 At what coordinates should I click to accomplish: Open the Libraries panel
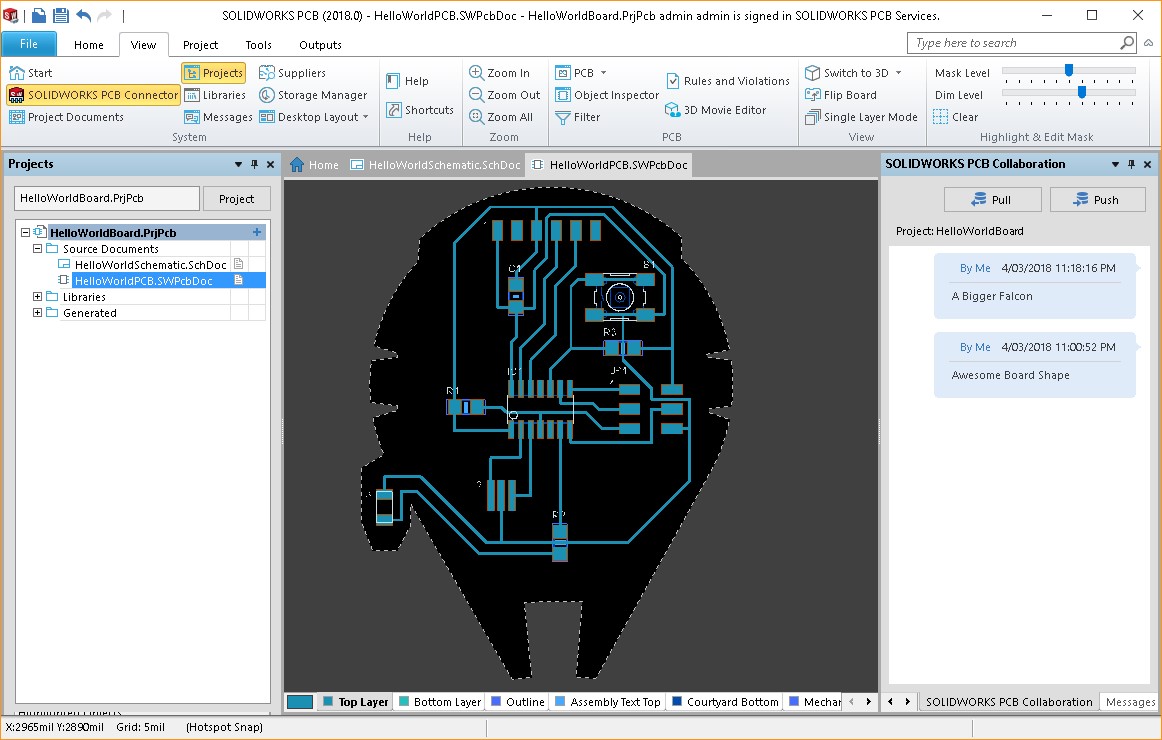[x=214, y=95]
